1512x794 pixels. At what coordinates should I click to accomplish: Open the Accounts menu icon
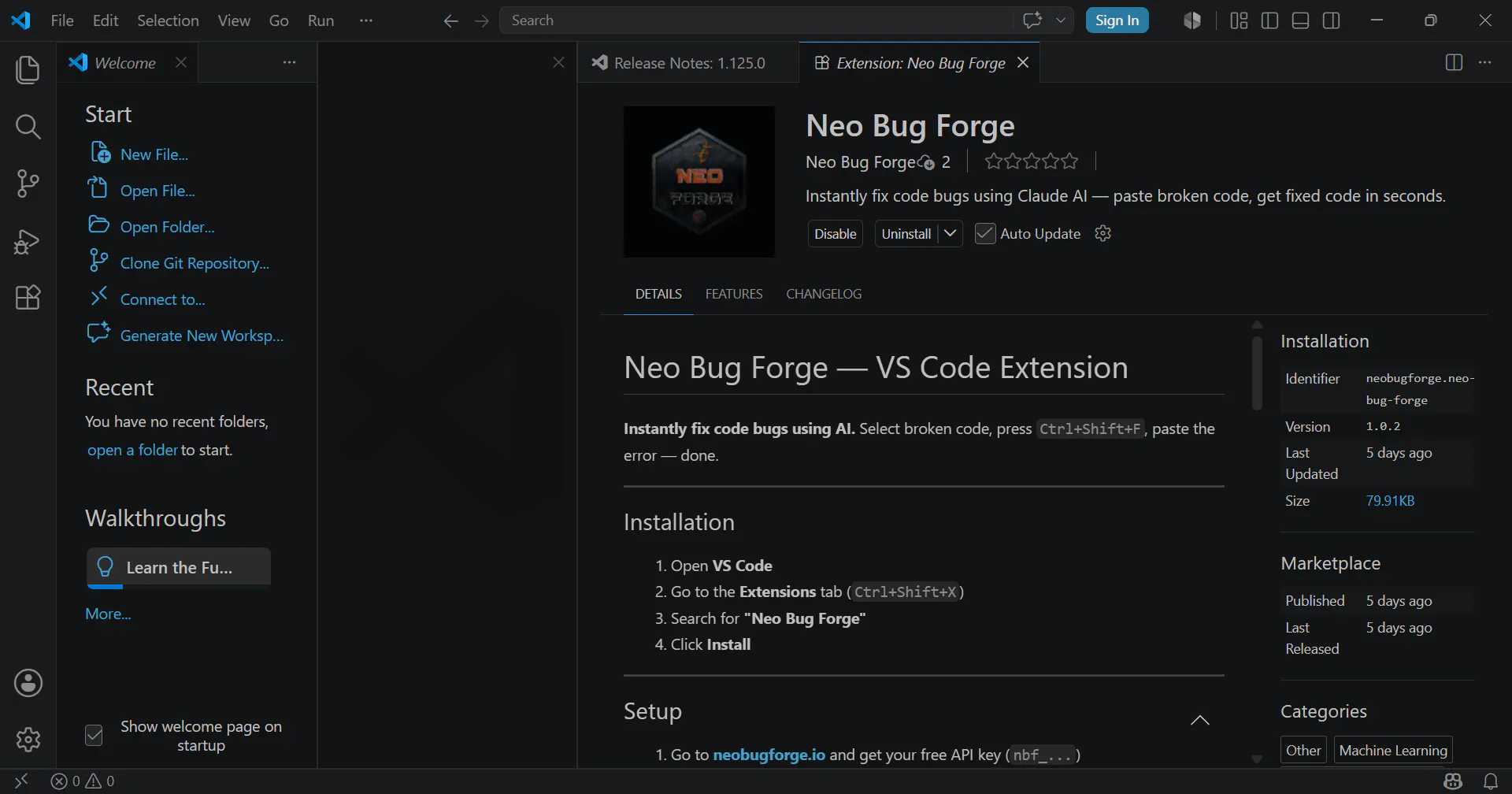tap(28, 683)
